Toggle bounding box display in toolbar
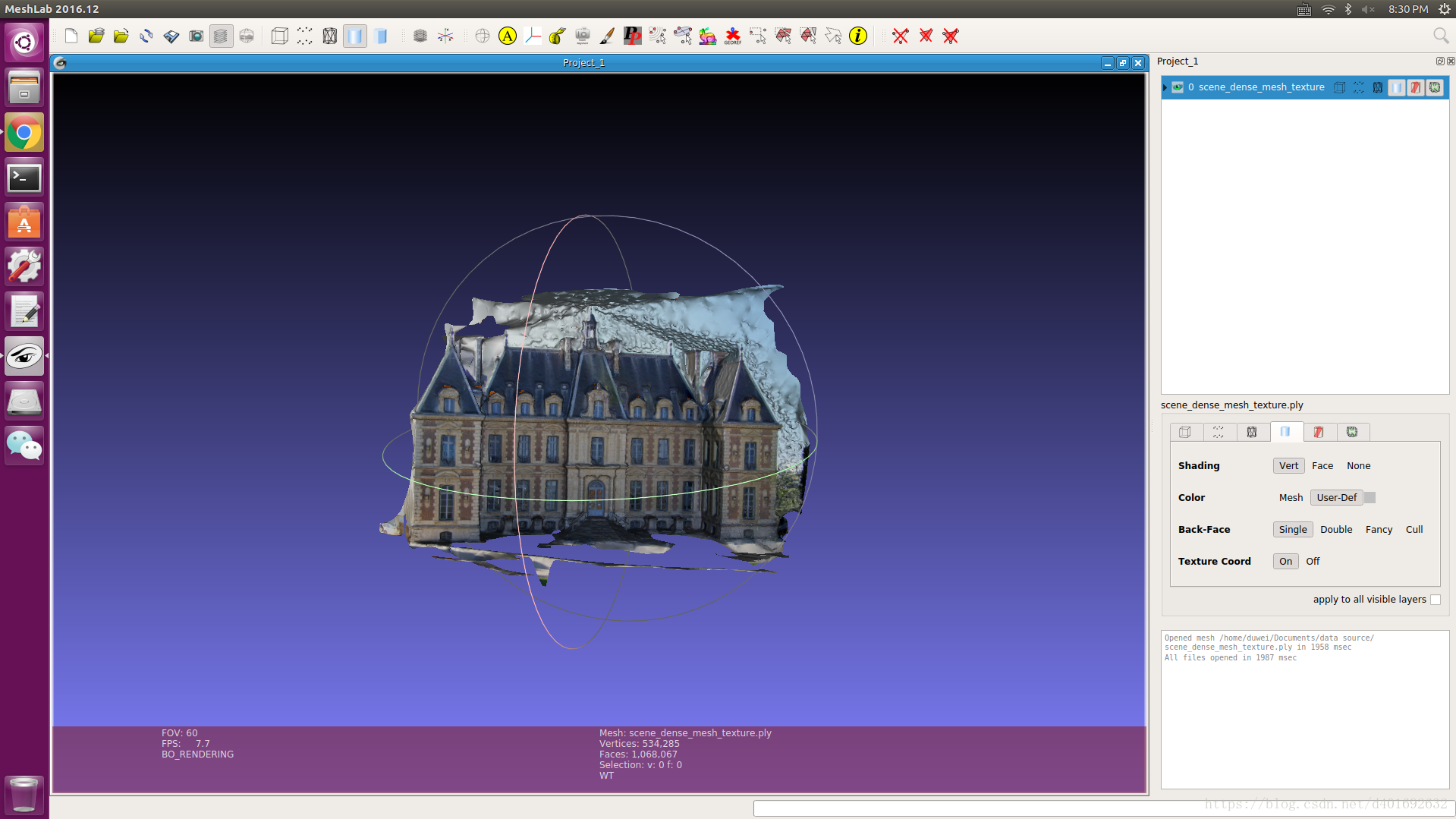Screen dimensions: 1456x819 pyautogui.click(x=280, y=36)
